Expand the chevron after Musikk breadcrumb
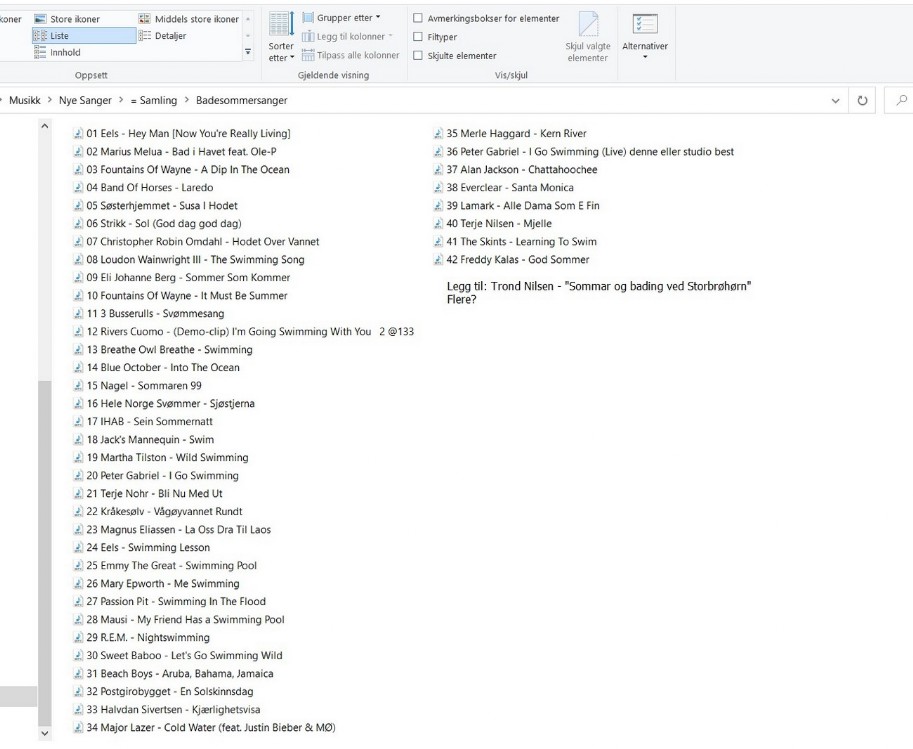Viewport: 913px width, 749px height. pos(49,100)
